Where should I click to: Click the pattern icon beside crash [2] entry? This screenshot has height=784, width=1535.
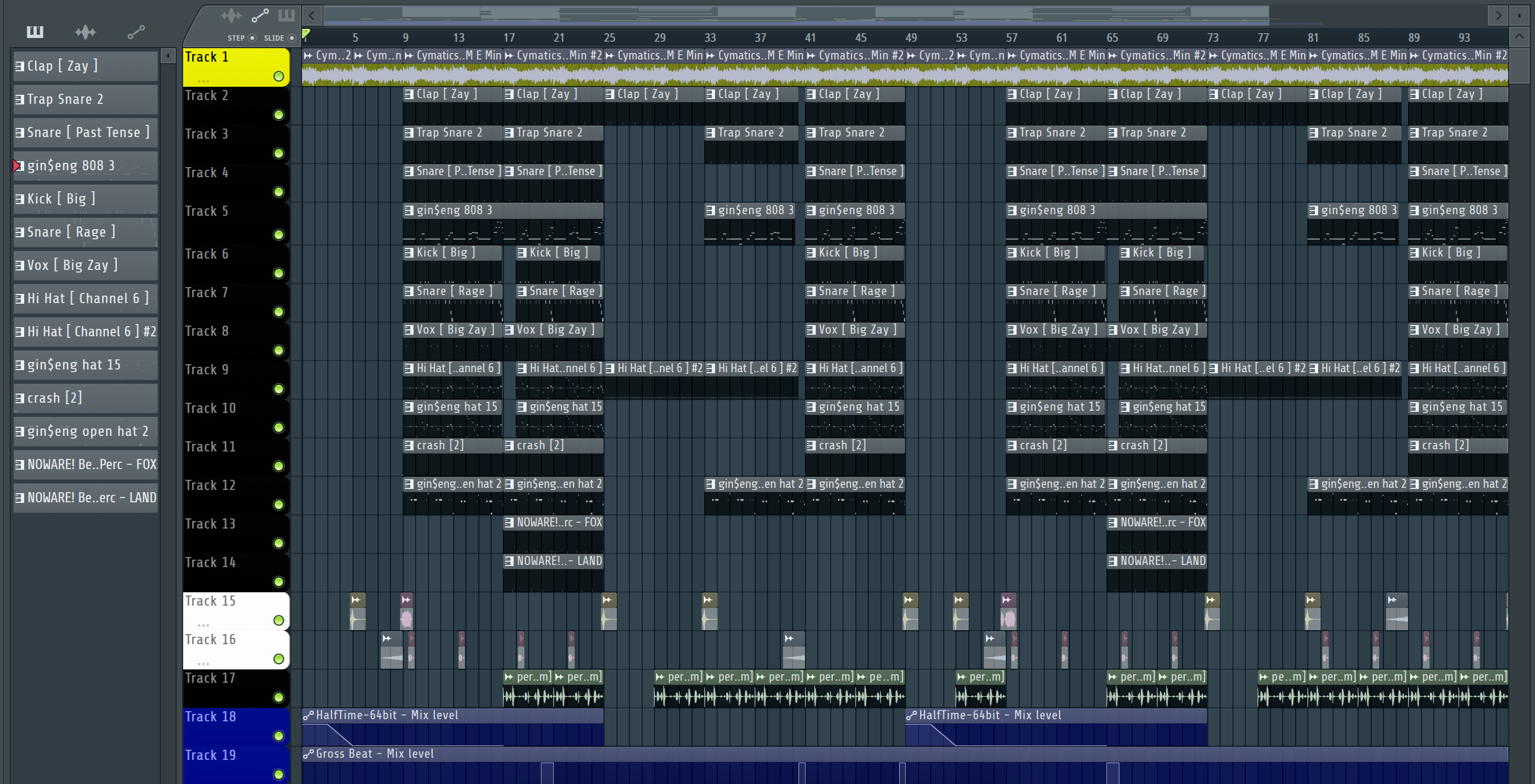tap(20, 398)
